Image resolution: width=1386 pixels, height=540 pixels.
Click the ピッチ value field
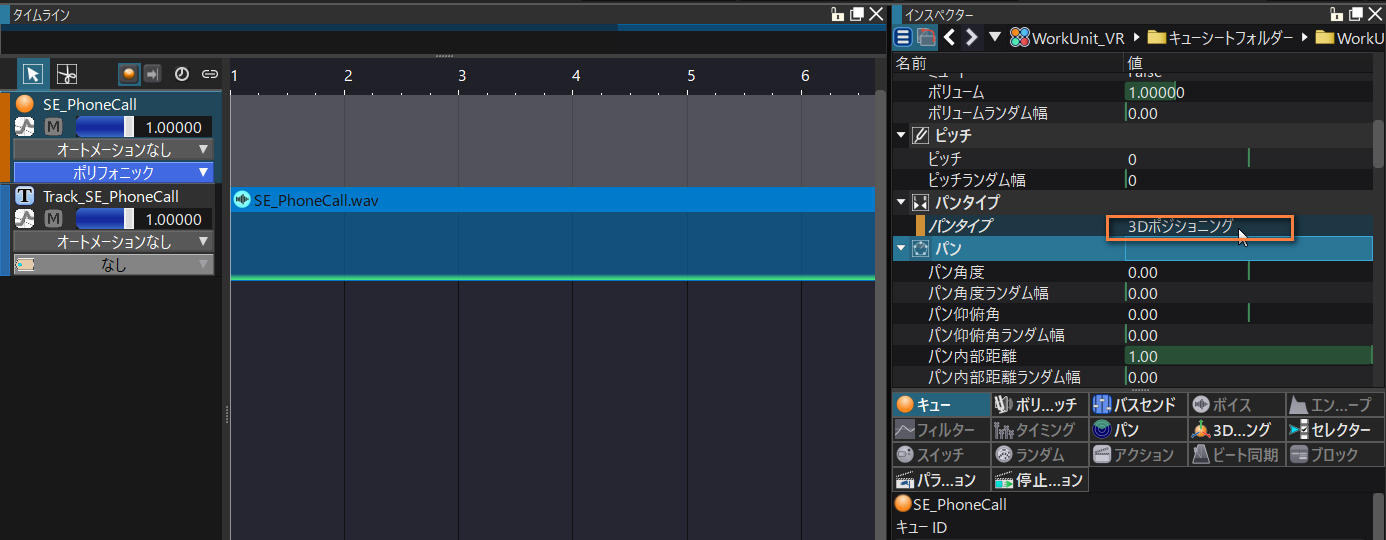(1249, 159)
